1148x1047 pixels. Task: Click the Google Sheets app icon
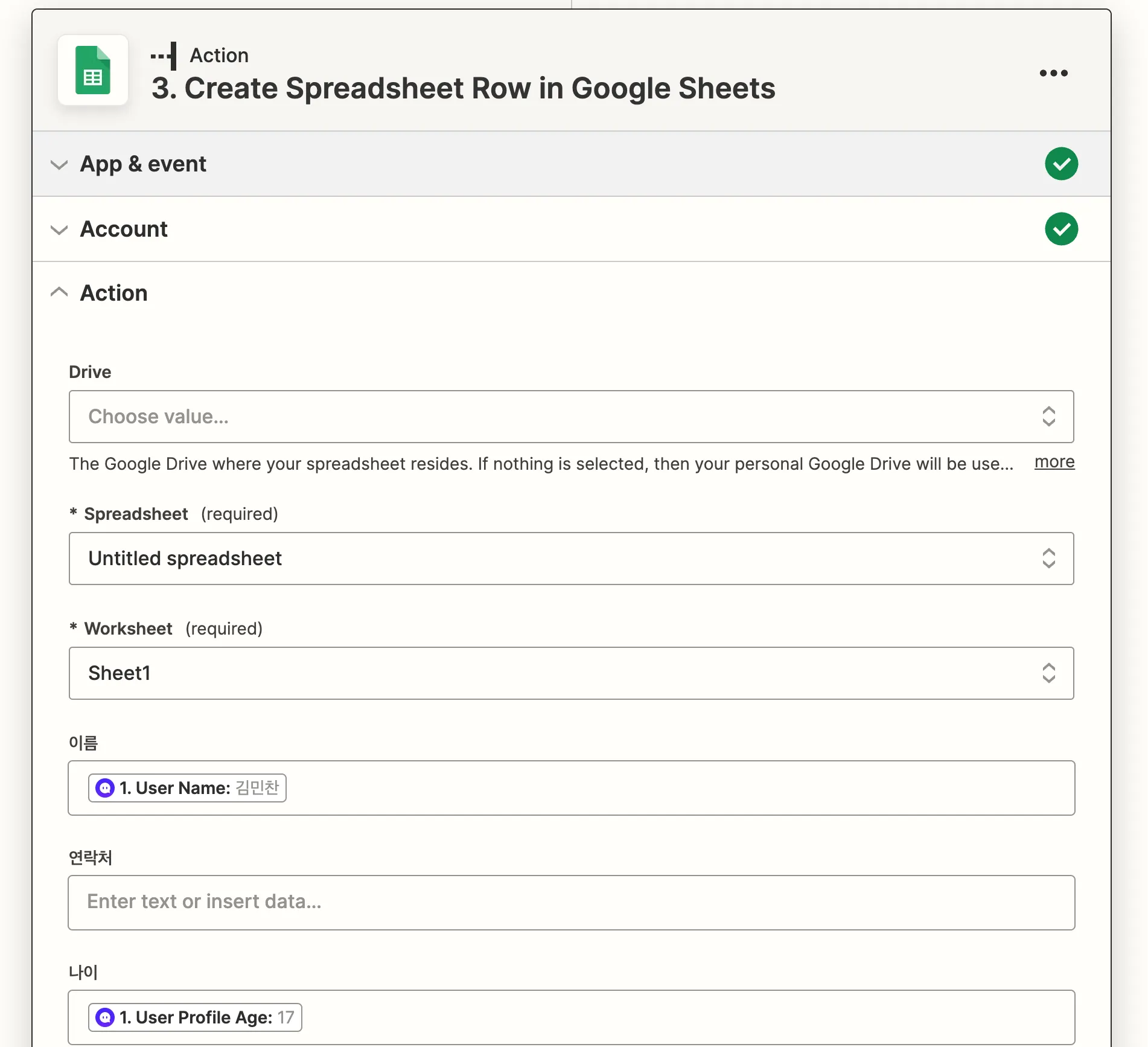(93, 70)
